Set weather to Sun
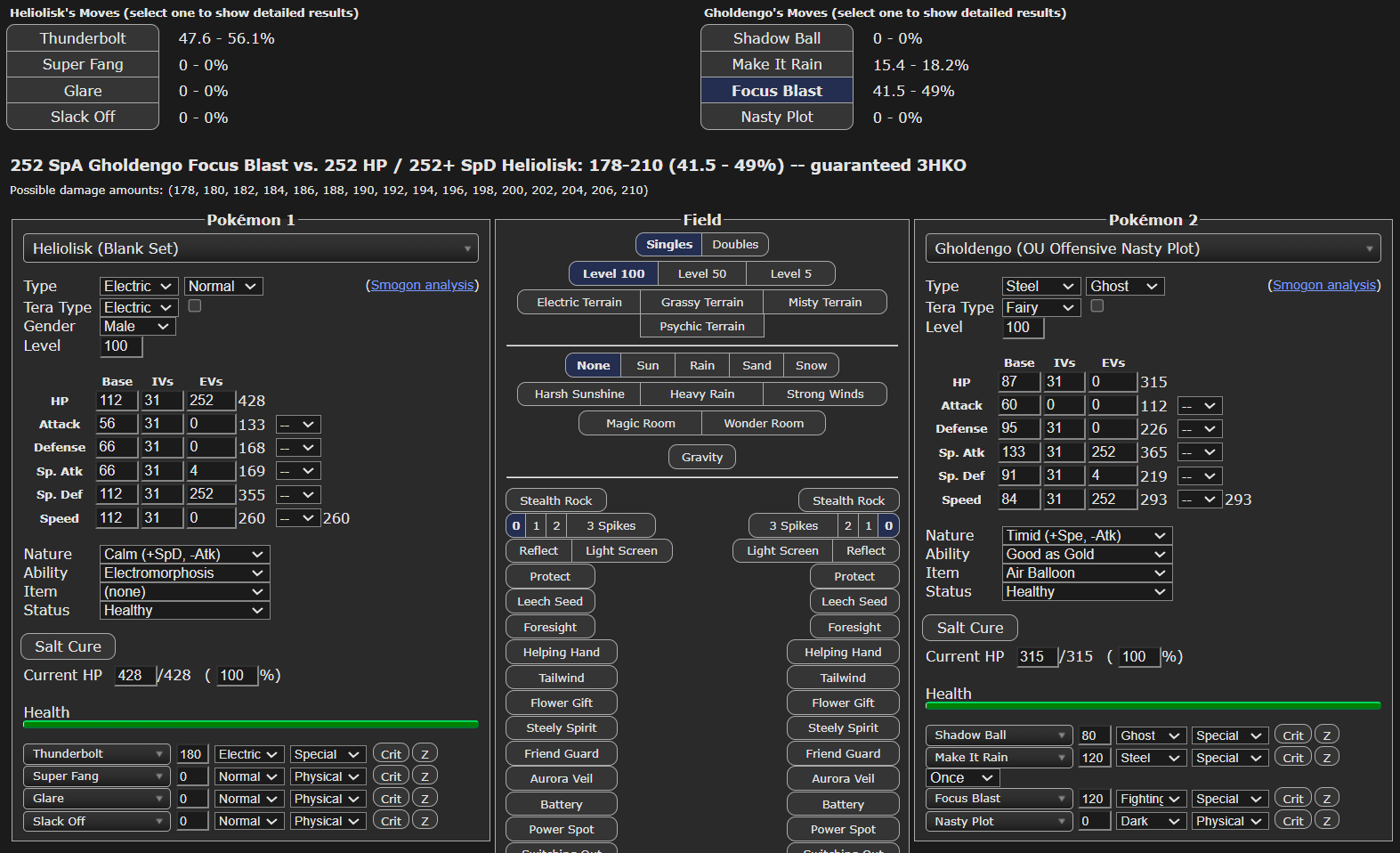Screen dimensions: 1400x853 click(648, 365)
